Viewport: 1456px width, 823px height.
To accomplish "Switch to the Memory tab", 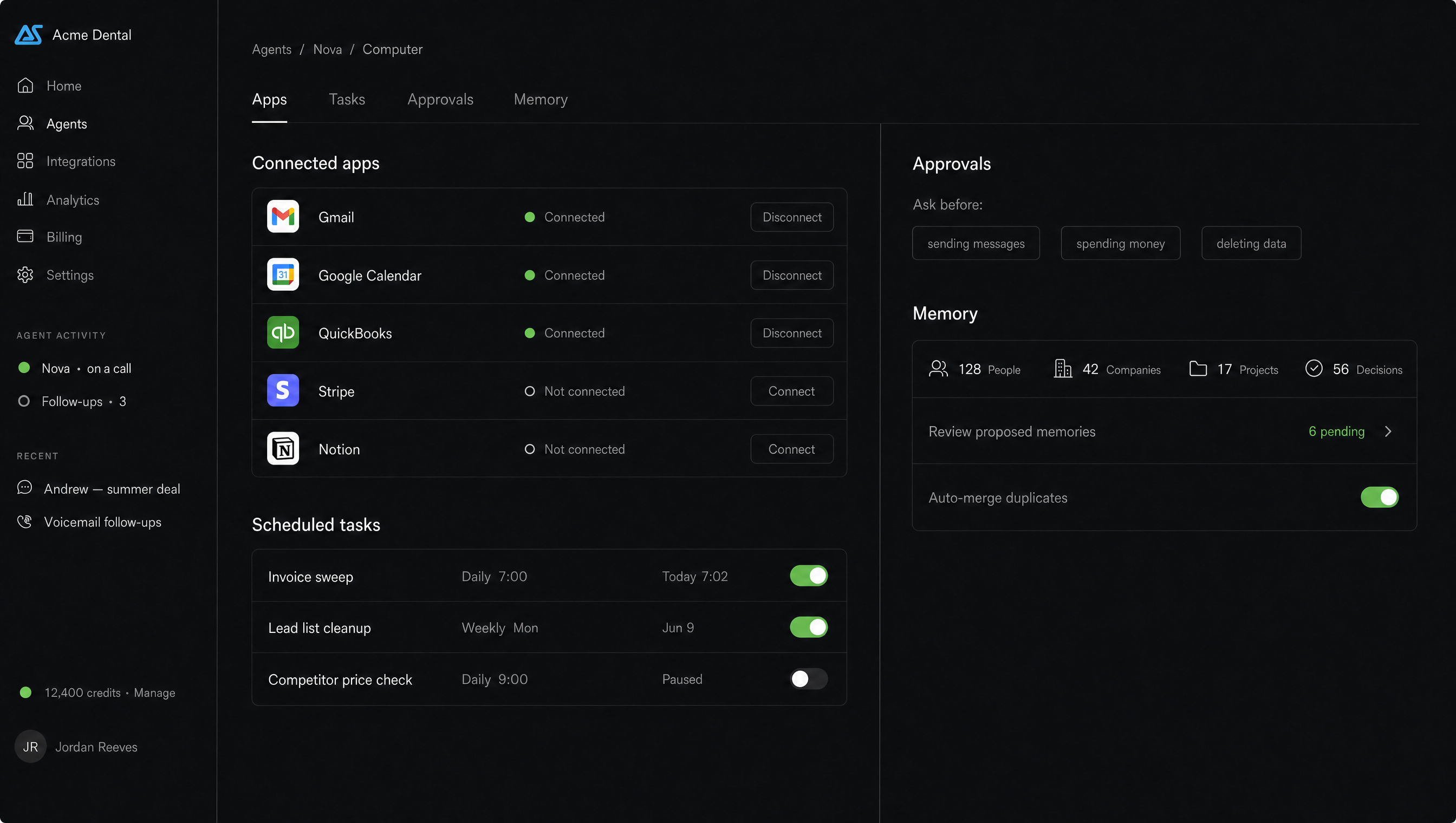I will pos(541,100).
